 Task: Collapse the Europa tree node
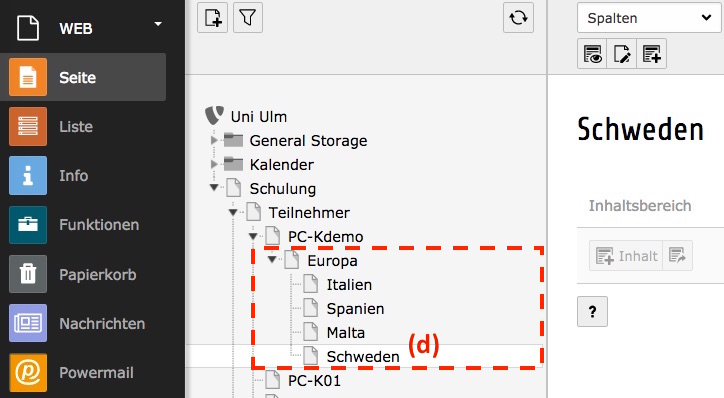(272, 259)
